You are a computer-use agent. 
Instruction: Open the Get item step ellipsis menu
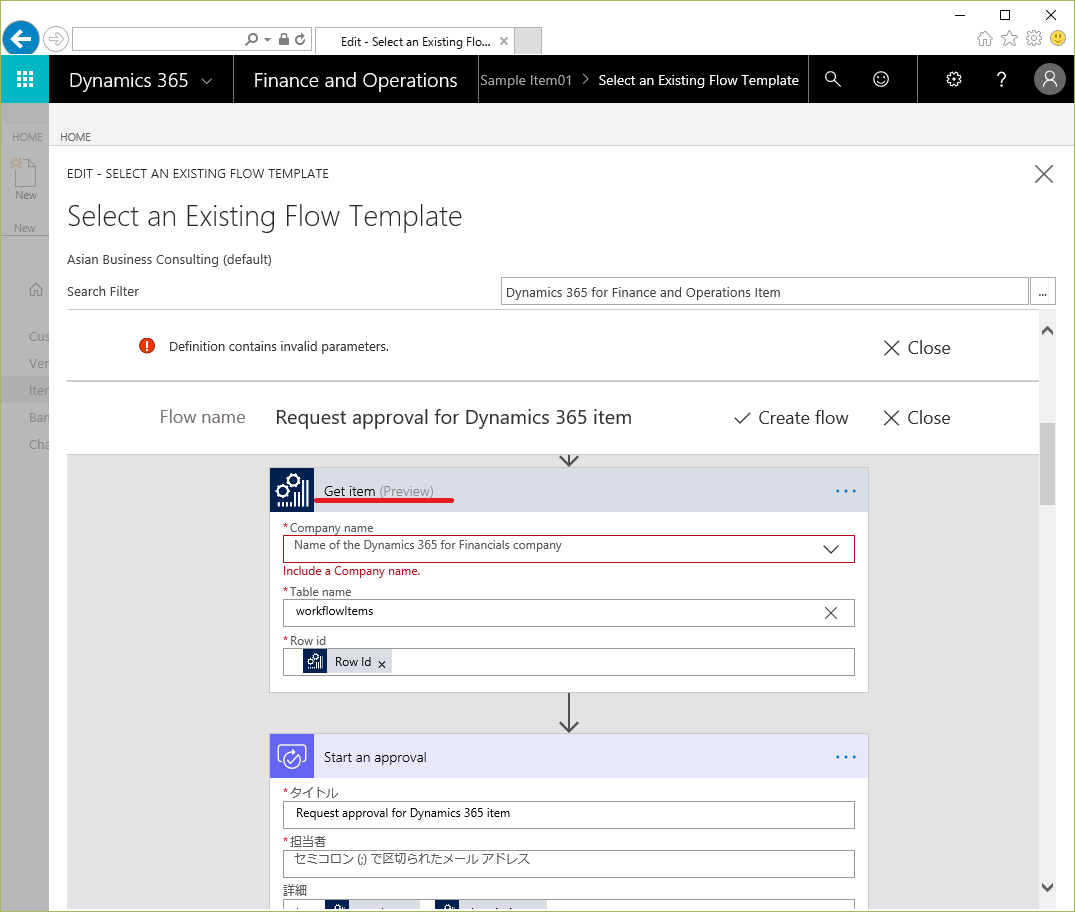pos(845,491)
